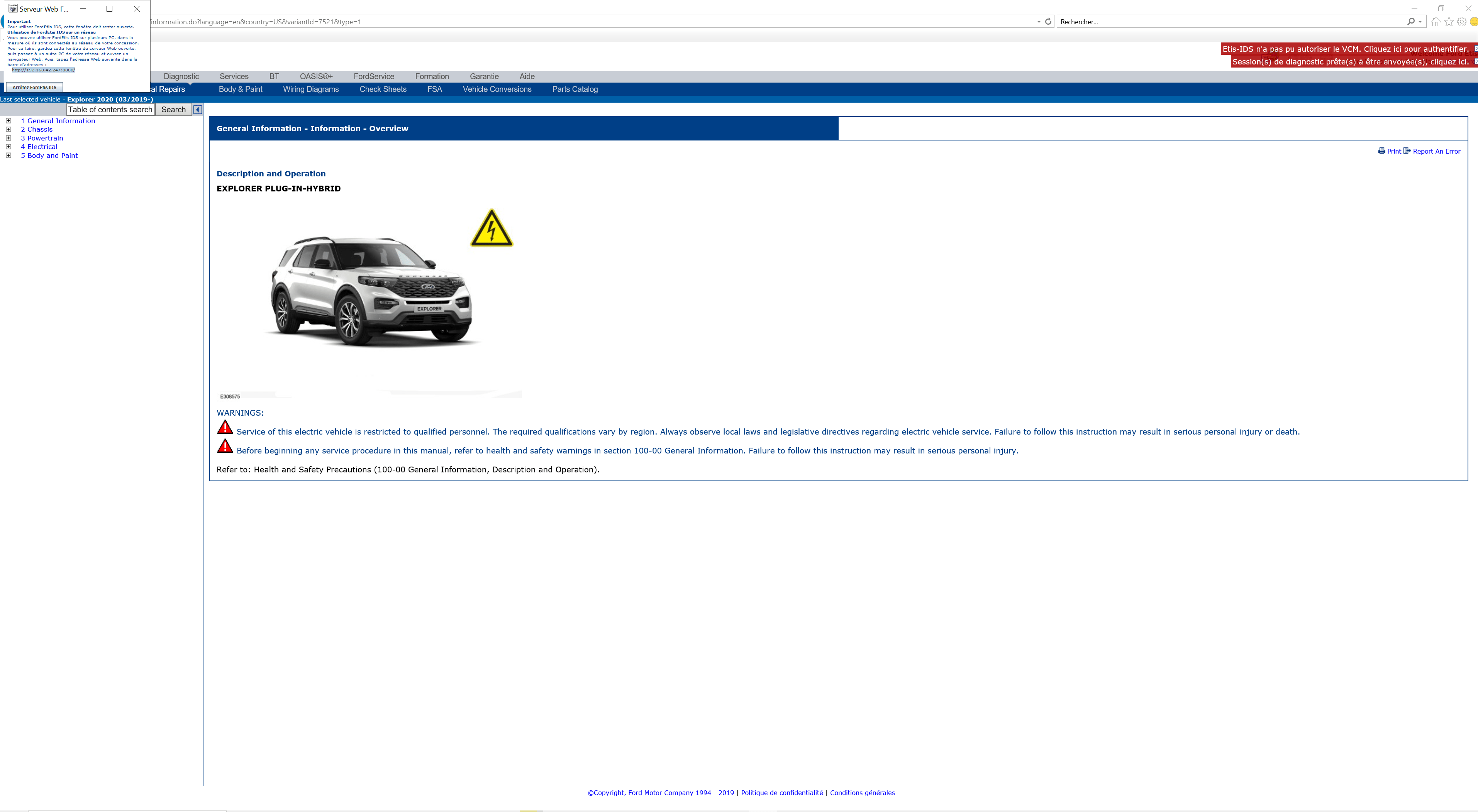
Task: Expand the 4 Electrical section
Action: click(x=7, y=146)
